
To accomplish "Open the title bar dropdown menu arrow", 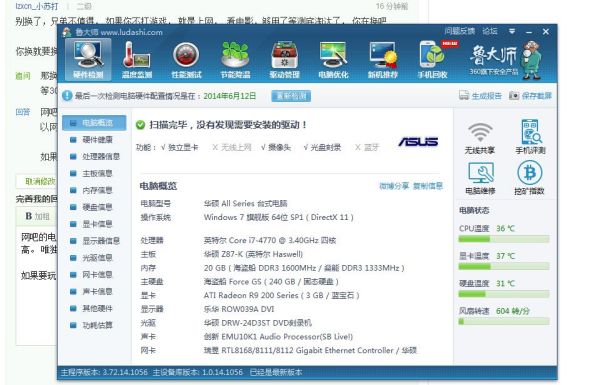I will coord(512,31).
